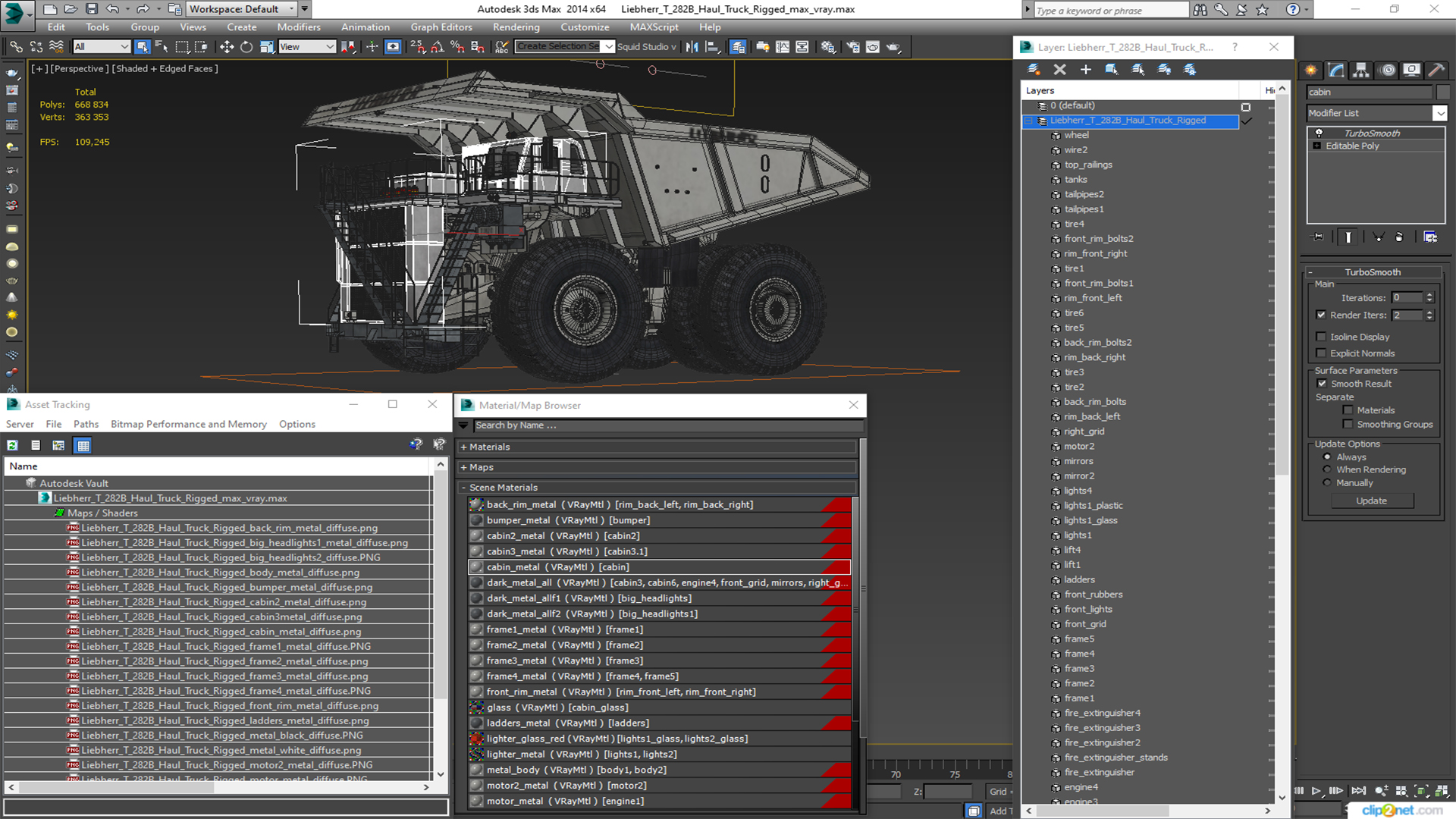Select Manually update radio option
This screenshot has height=819, width=1456.
pyautogui.click(x=1327, y=483)
